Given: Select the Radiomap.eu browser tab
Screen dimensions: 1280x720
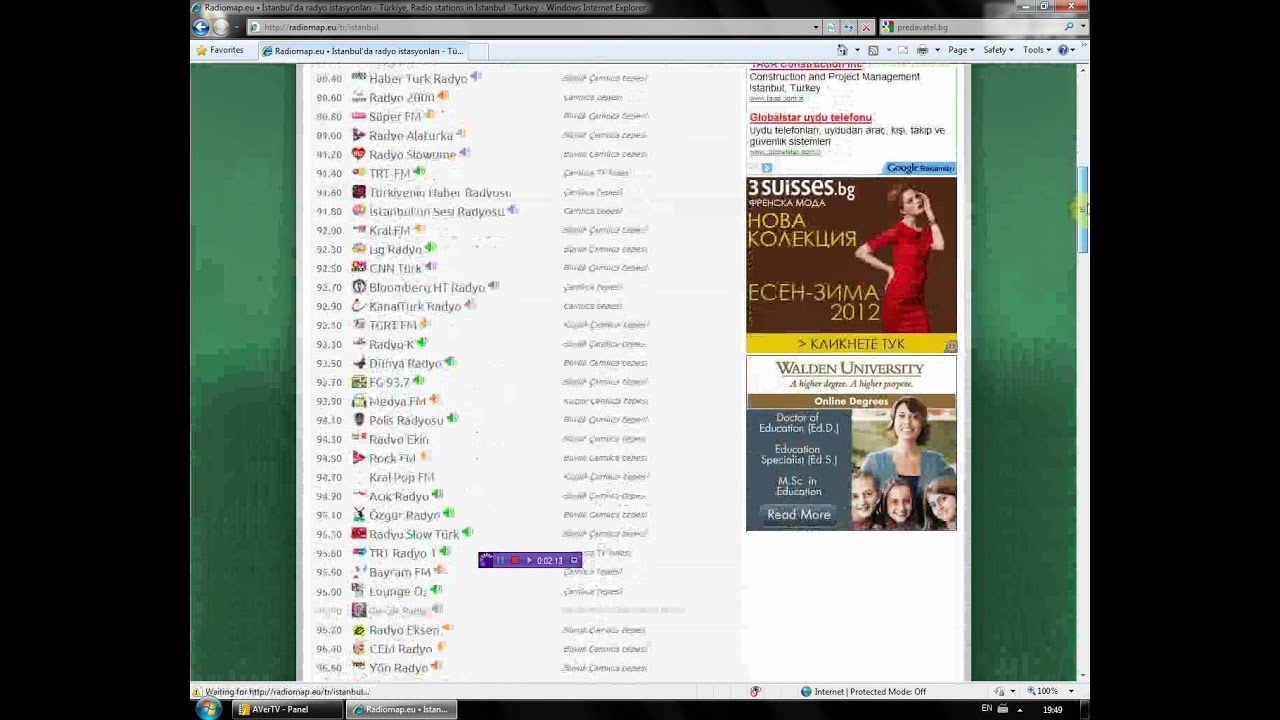Looking at the screenshot, I should click(363, 51).
